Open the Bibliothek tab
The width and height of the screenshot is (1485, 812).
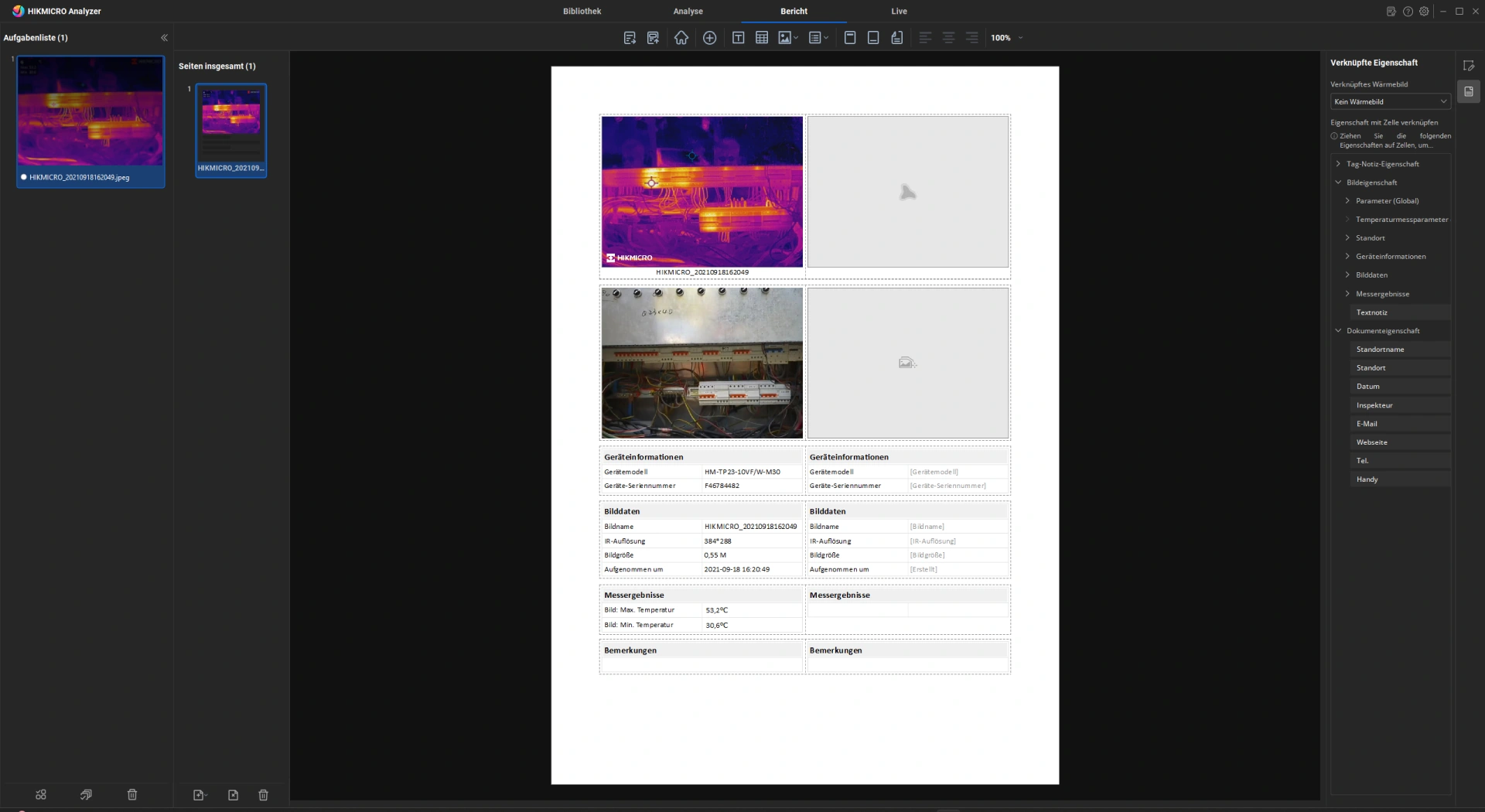tap(582, 12)
